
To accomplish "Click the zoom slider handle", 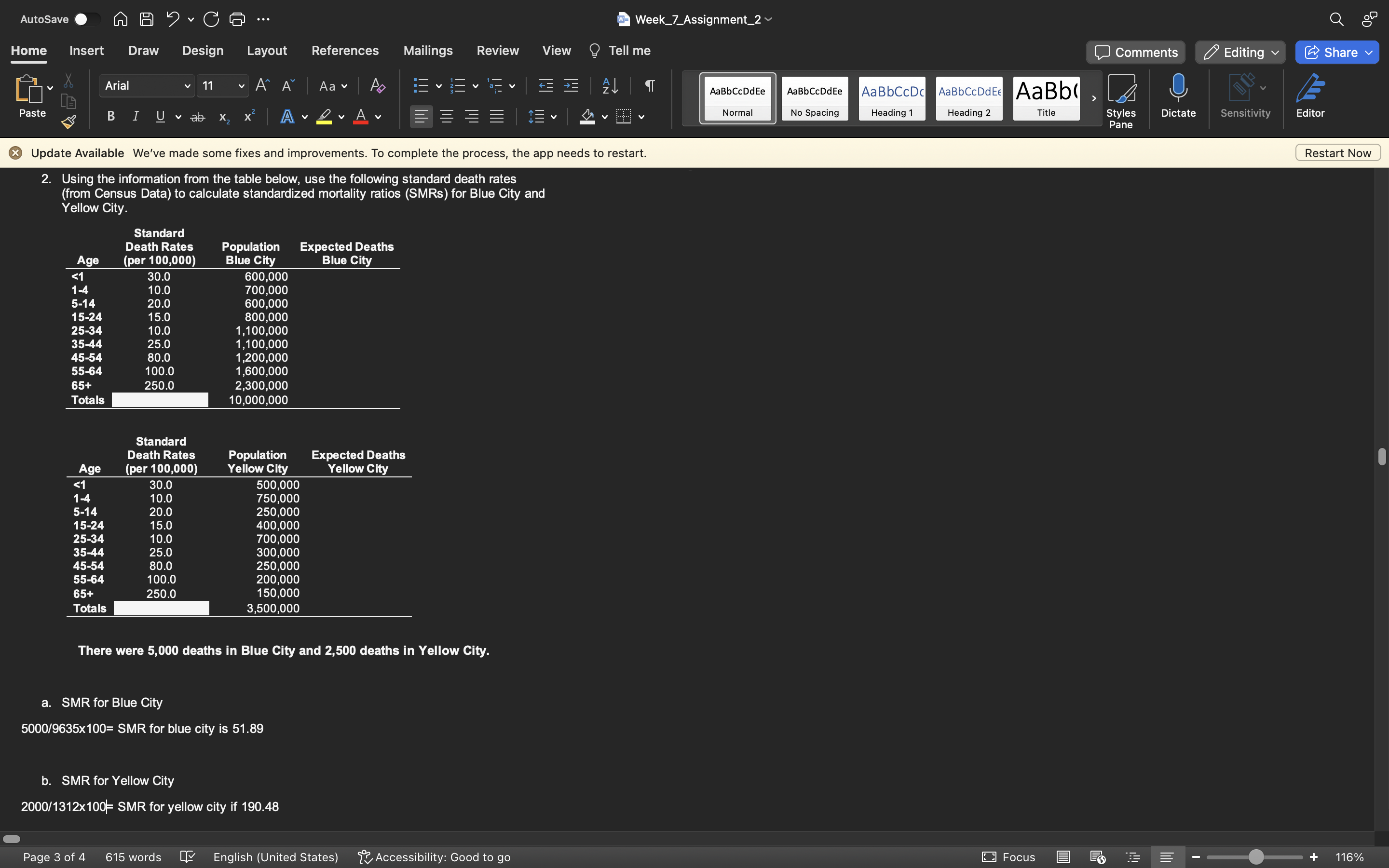I will click(x=1255, y=857).
